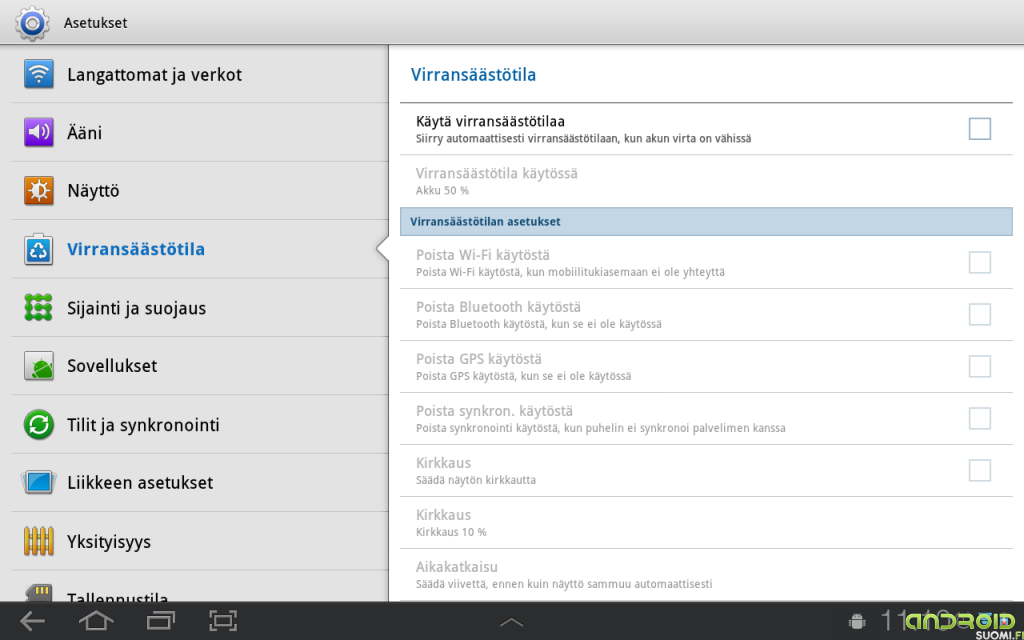Check Poista Bluetooth käytöstä box
This screenshot has height=640, width=1024.
coord(979,314)
